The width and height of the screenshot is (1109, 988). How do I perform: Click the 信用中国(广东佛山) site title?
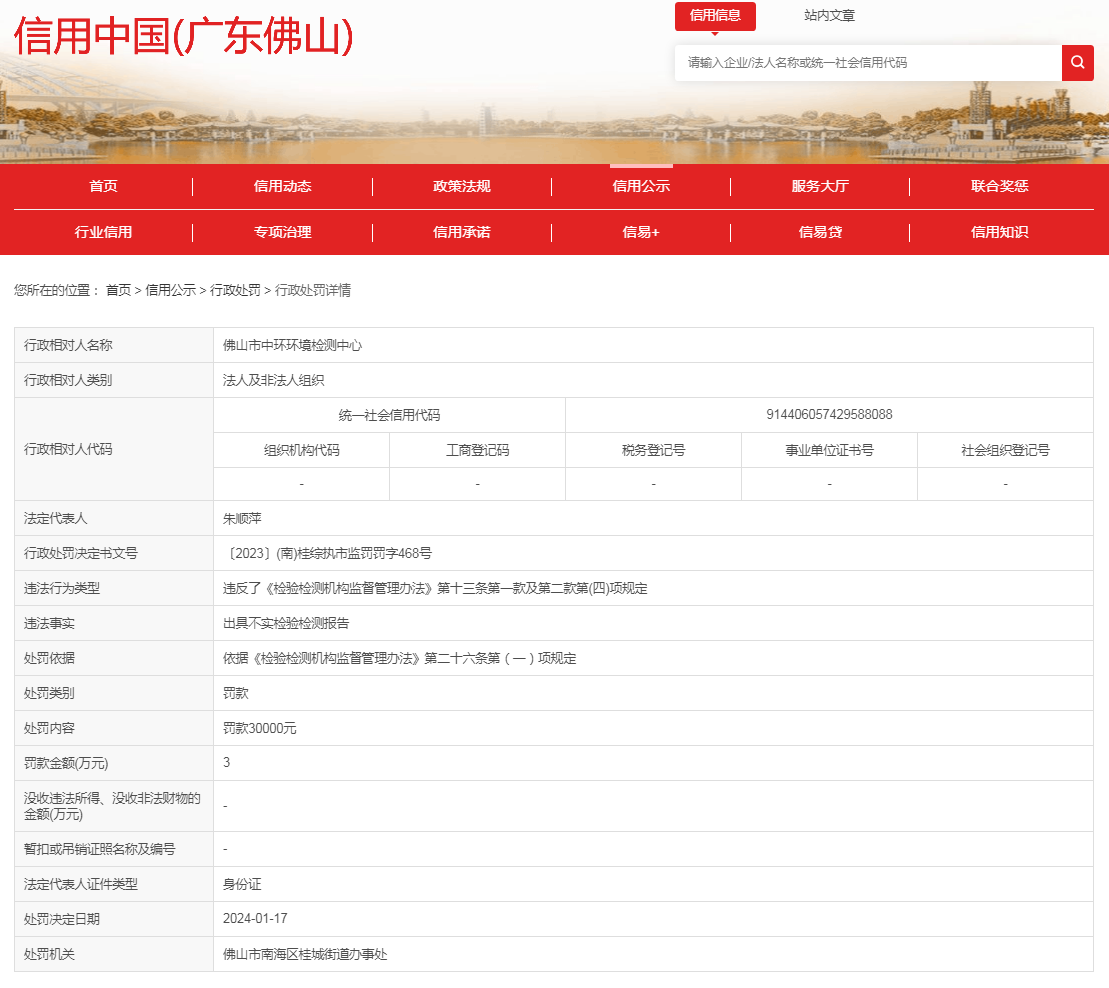coord(183,37)
